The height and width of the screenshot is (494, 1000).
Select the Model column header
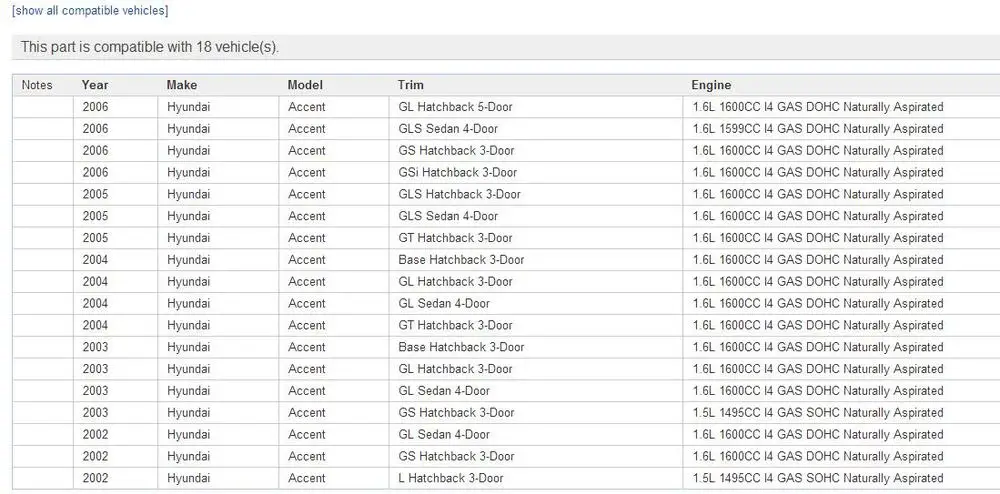coord(305,85)
